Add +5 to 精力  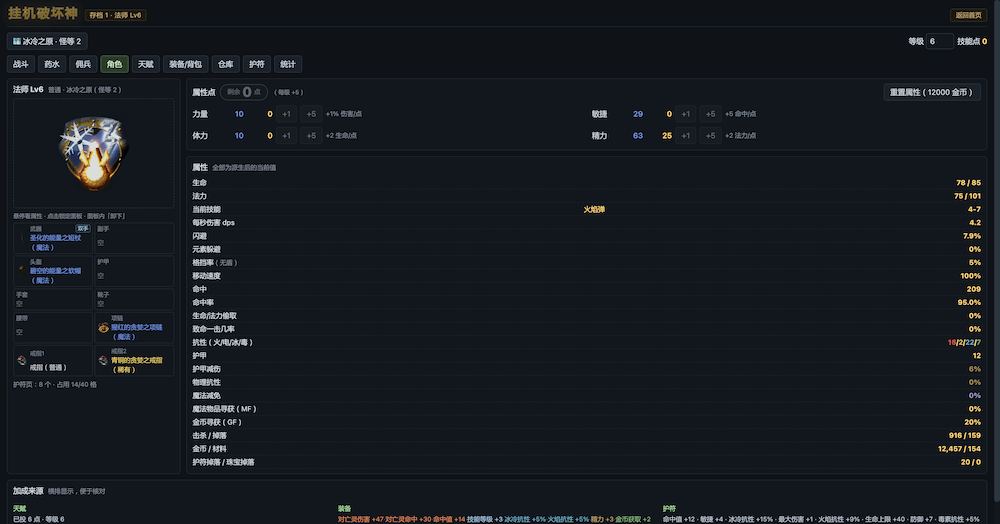tap(710, 136)
